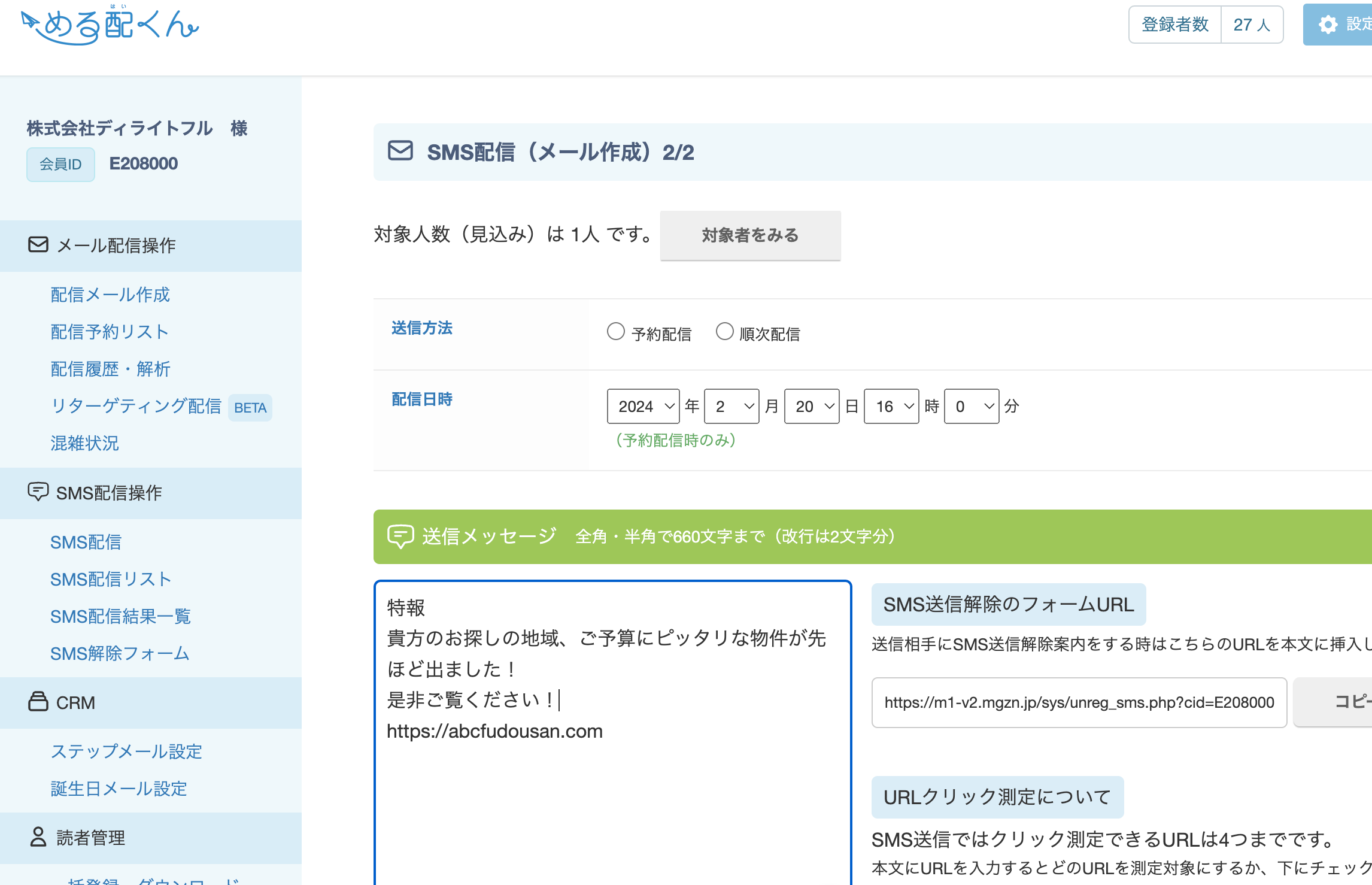Click person icon beside 読者管理
1372x885 pixels.
coord(38,837)
